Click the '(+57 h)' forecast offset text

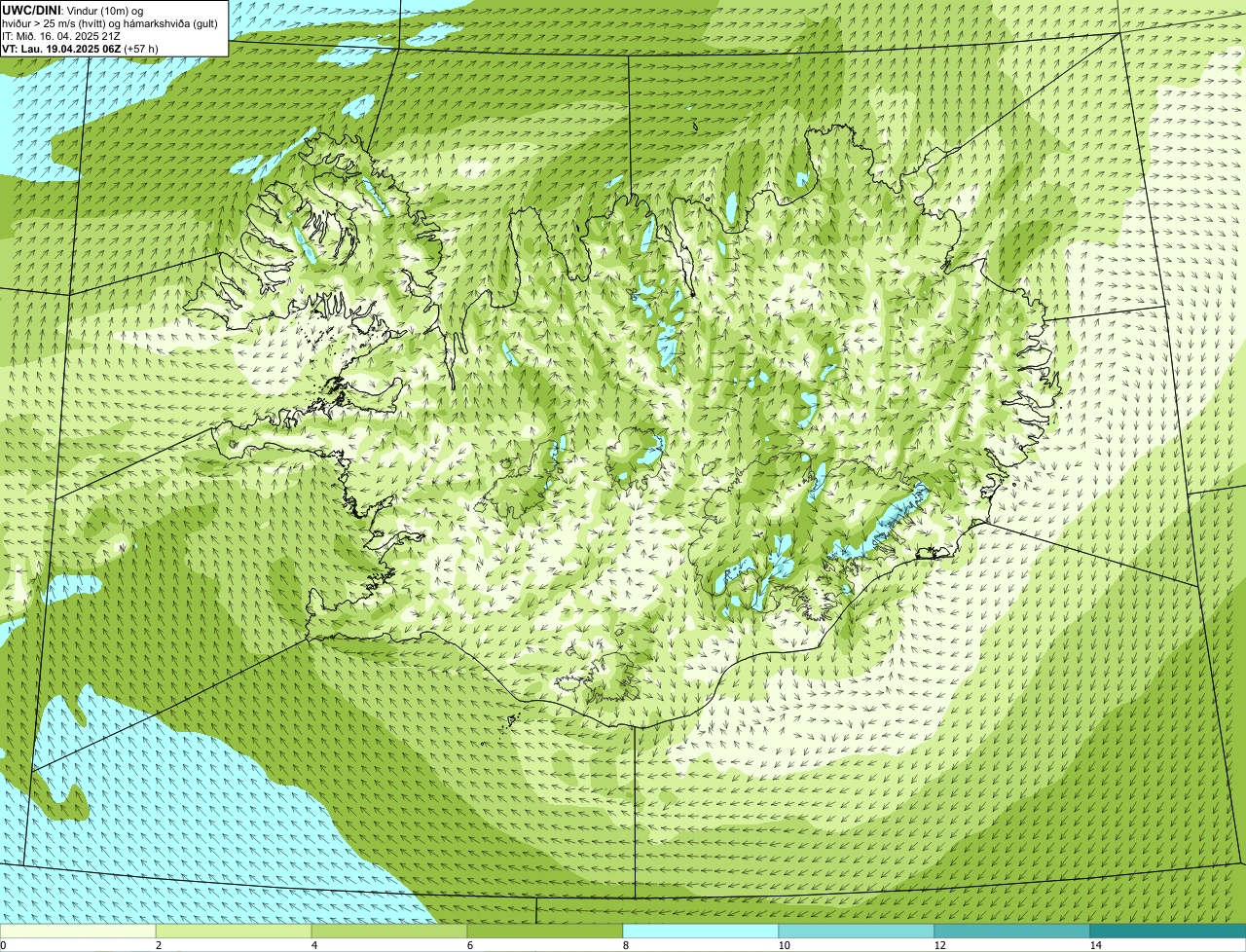point(141,49)
